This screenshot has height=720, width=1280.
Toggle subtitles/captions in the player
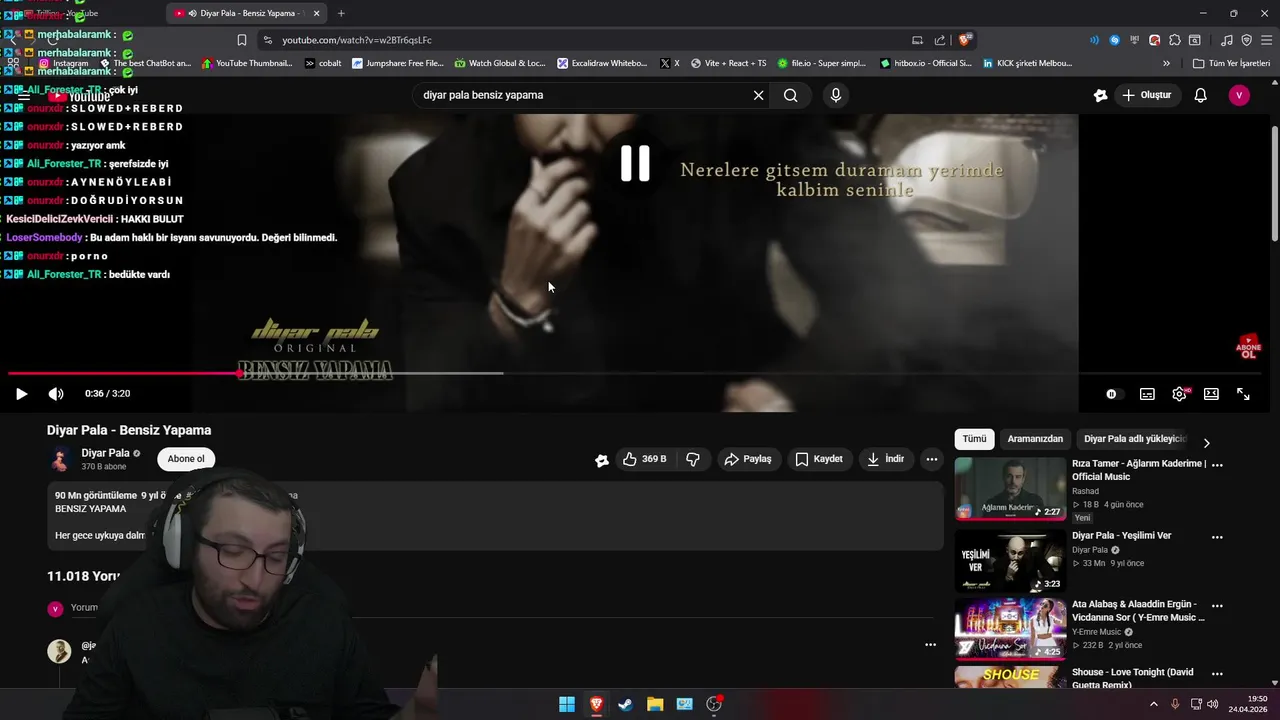coord(1147,394)
